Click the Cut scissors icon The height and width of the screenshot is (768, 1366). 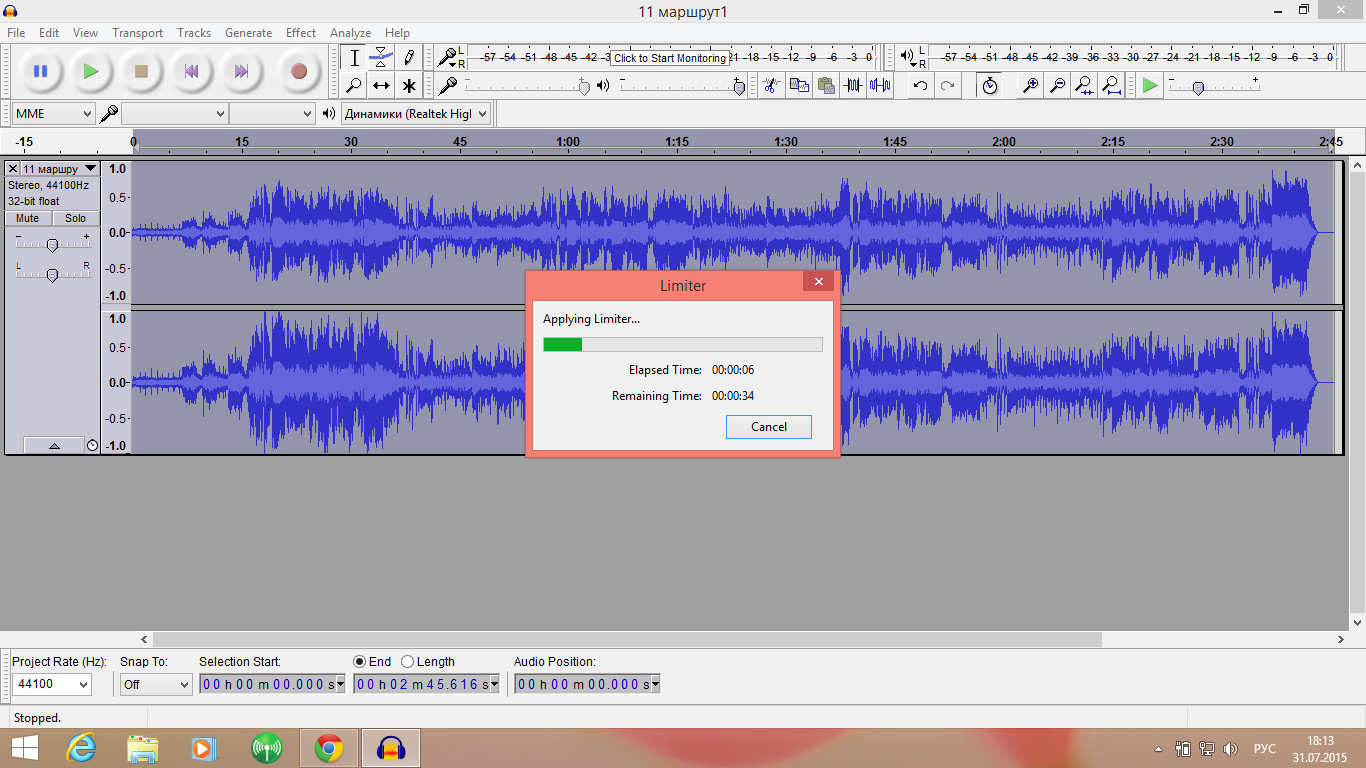coord(770,85)
